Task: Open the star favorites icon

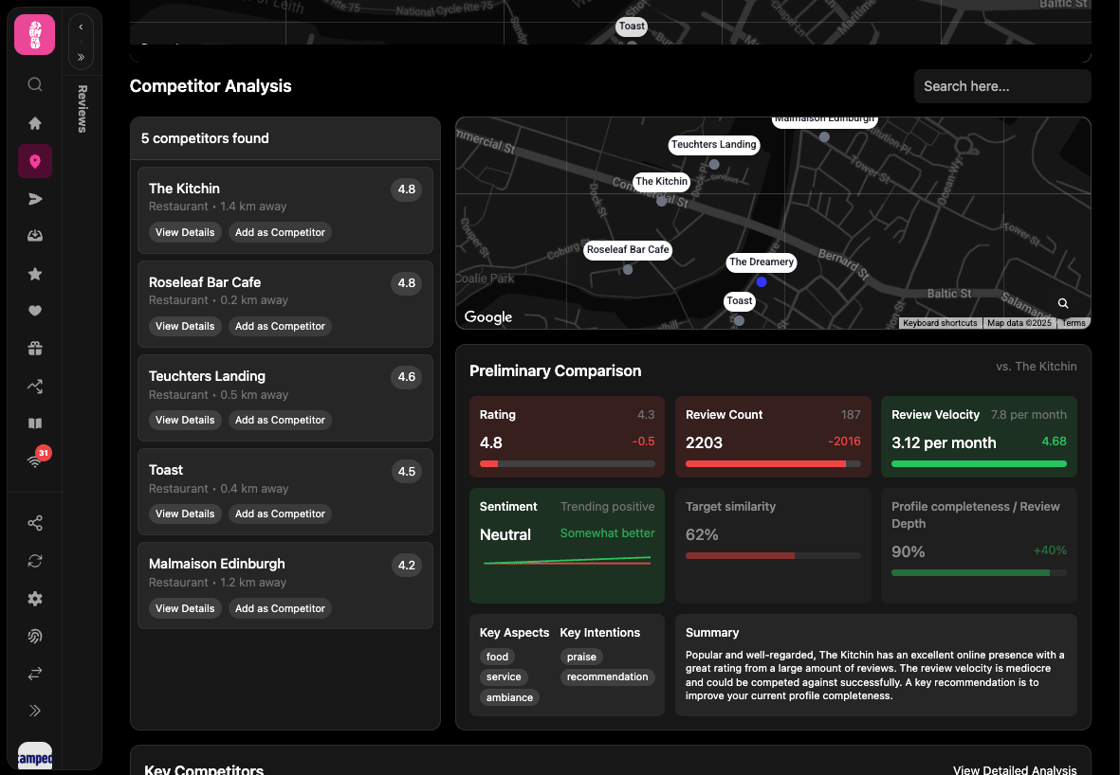Action: (34, 274)
